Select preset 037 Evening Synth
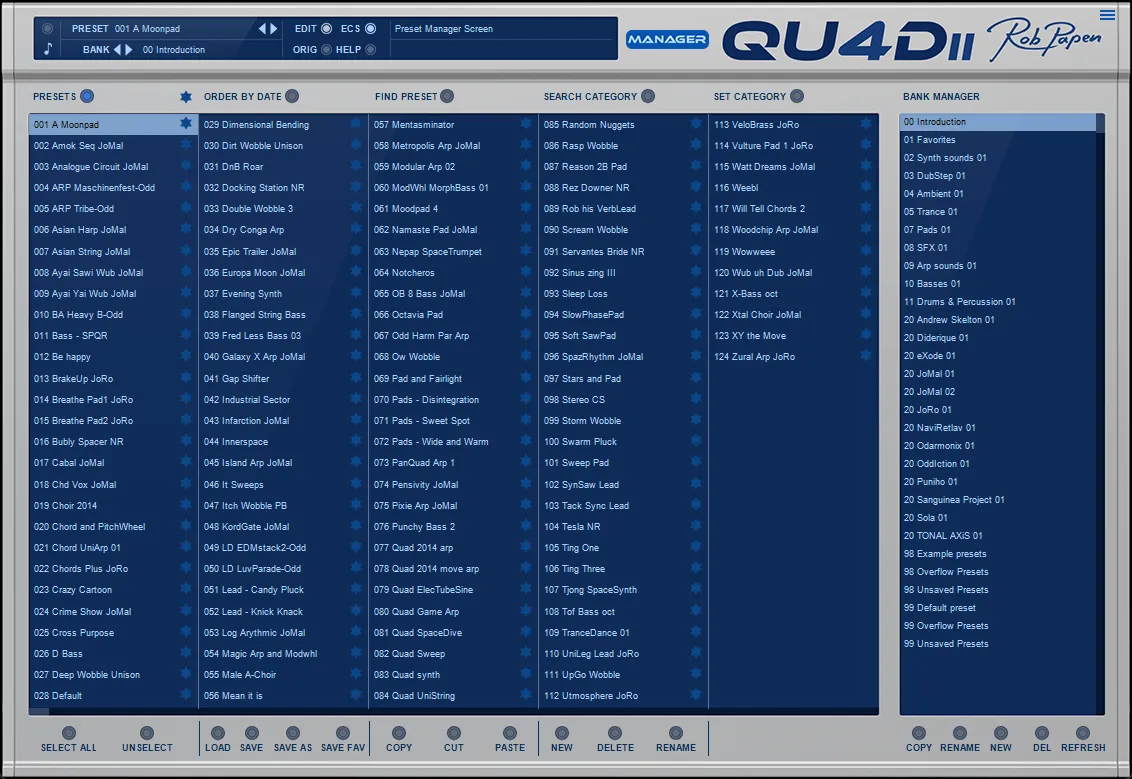 click(x=283, y=293)
